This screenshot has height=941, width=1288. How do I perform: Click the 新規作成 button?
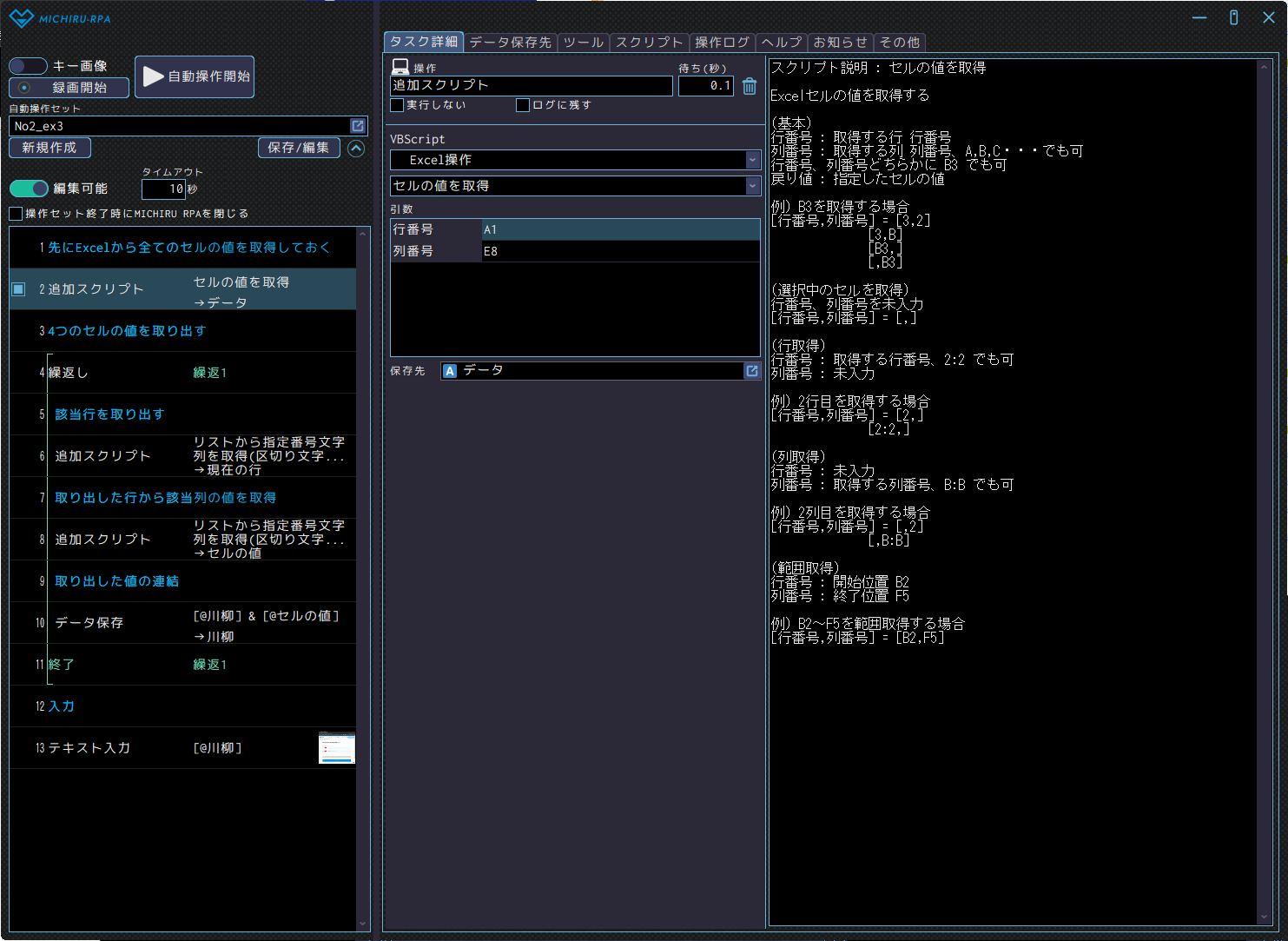click(x=50, y=148)
